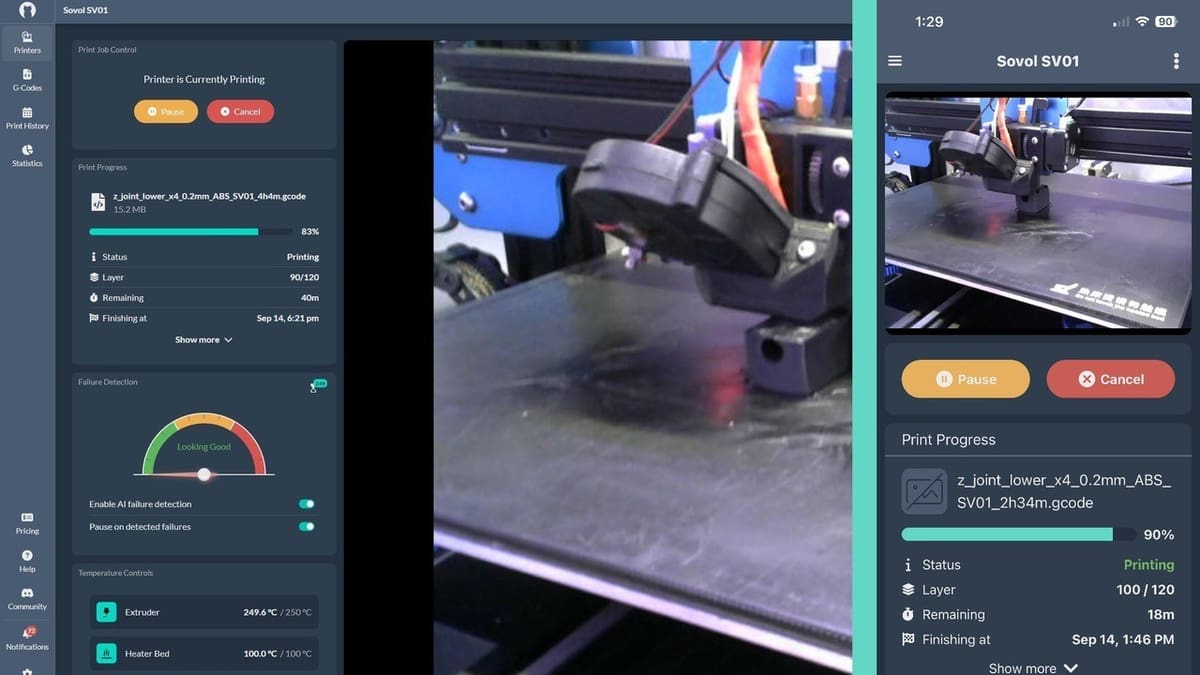Tap the mobile gcode image placeholder icon
Viewport: 1200px width, 675px height.
(x=924, y=491)
